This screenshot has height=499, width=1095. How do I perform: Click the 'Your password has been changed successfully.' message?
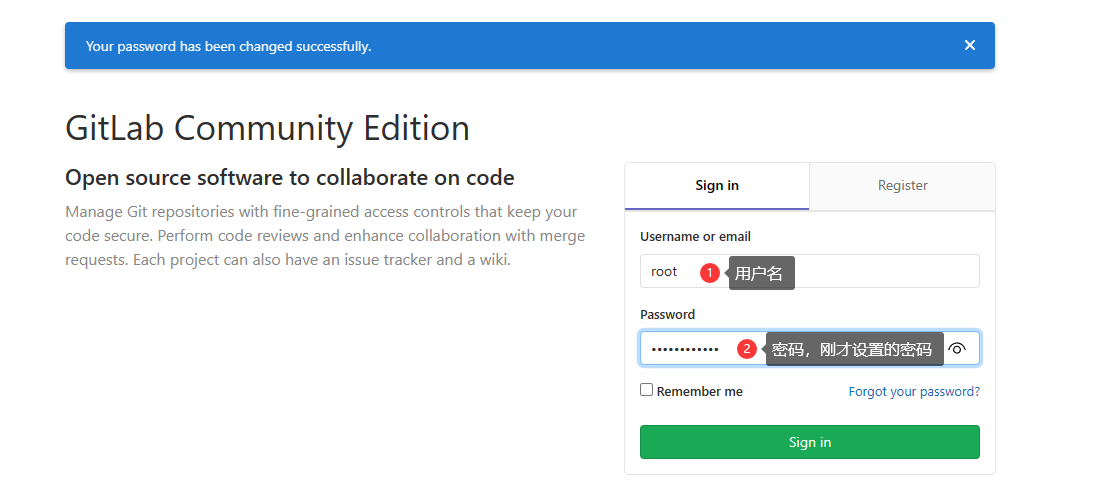tap(228, 47)
